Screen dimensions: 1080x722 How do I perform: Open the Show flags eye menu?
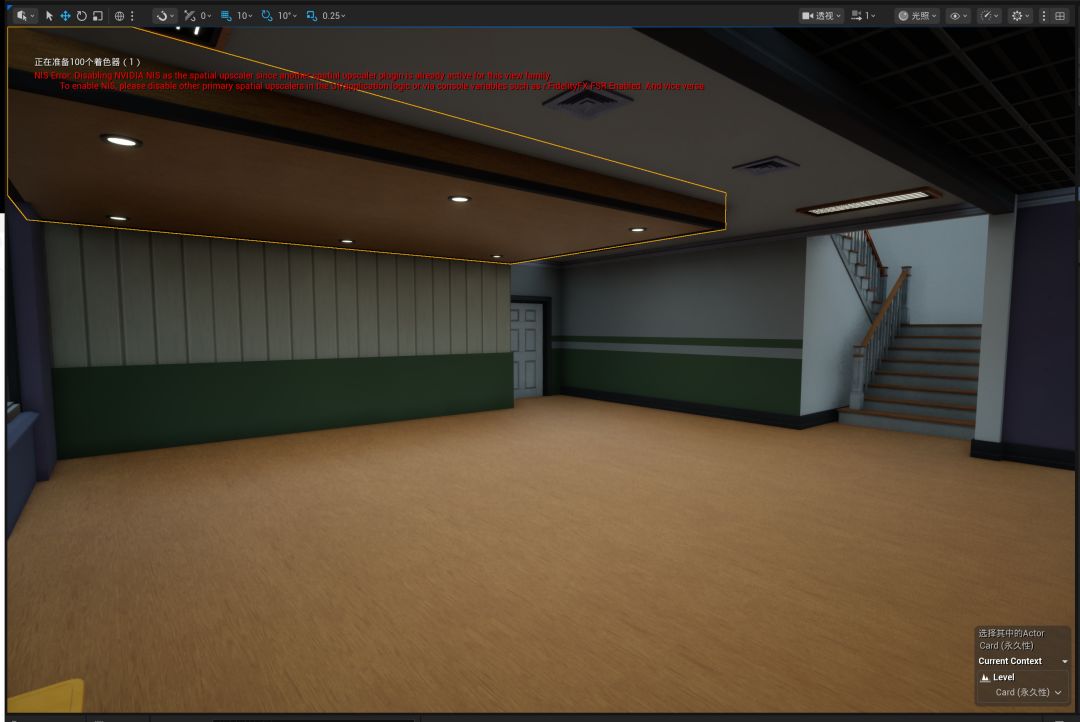959,15
